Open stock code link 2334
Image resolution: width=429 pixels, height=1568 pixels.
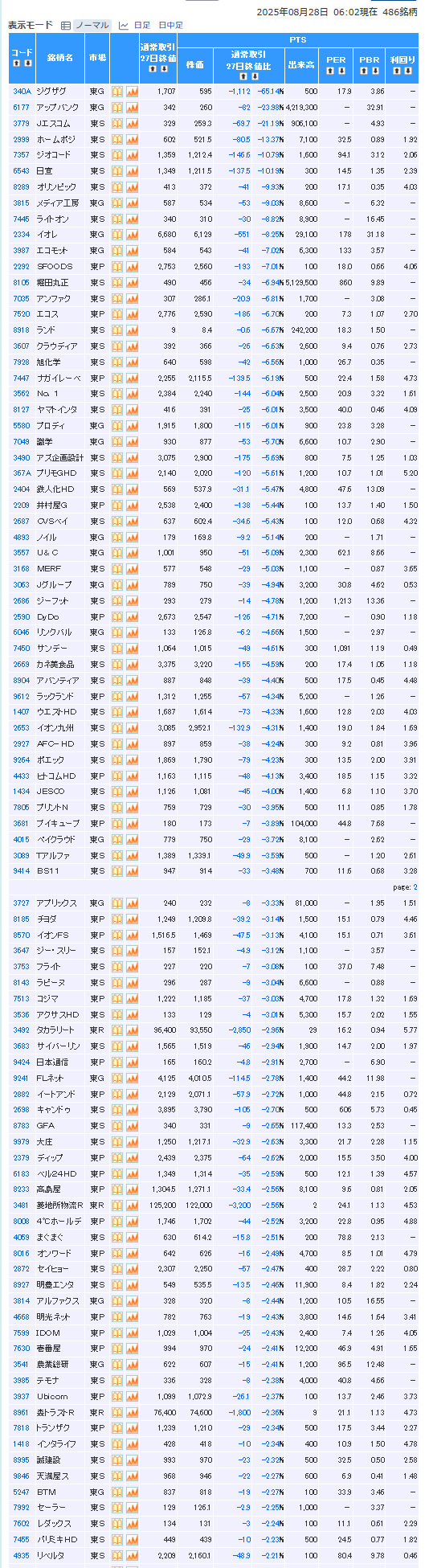tap(22, 235)
